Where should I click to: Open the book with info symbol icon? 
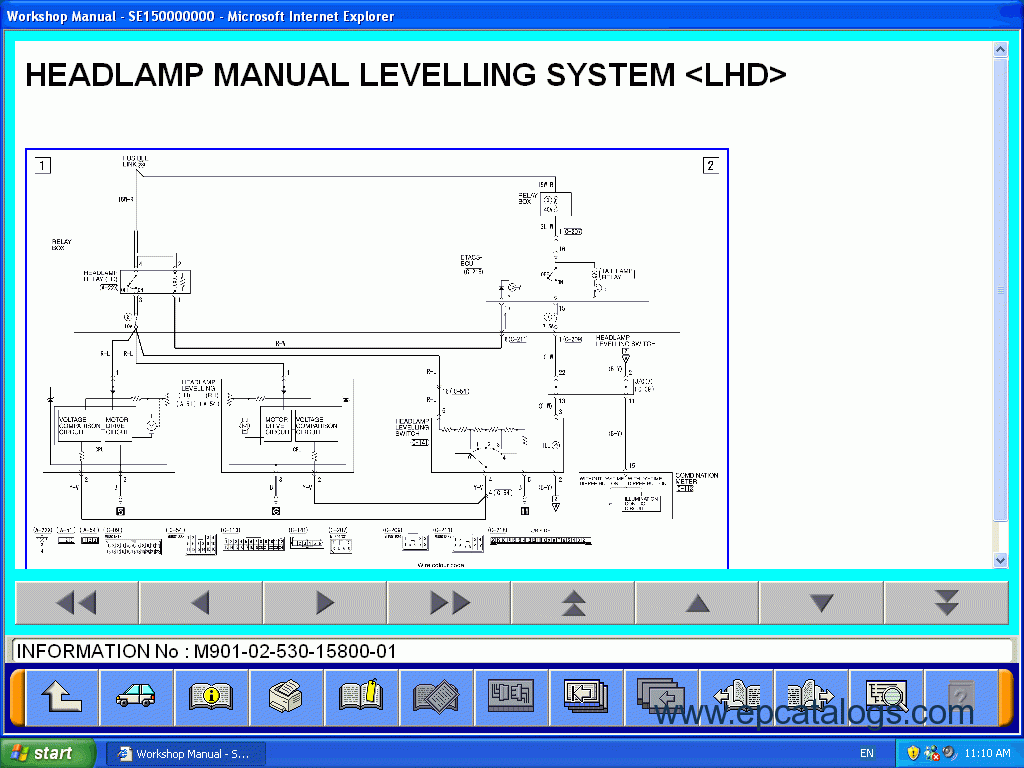tap(210, 697)
